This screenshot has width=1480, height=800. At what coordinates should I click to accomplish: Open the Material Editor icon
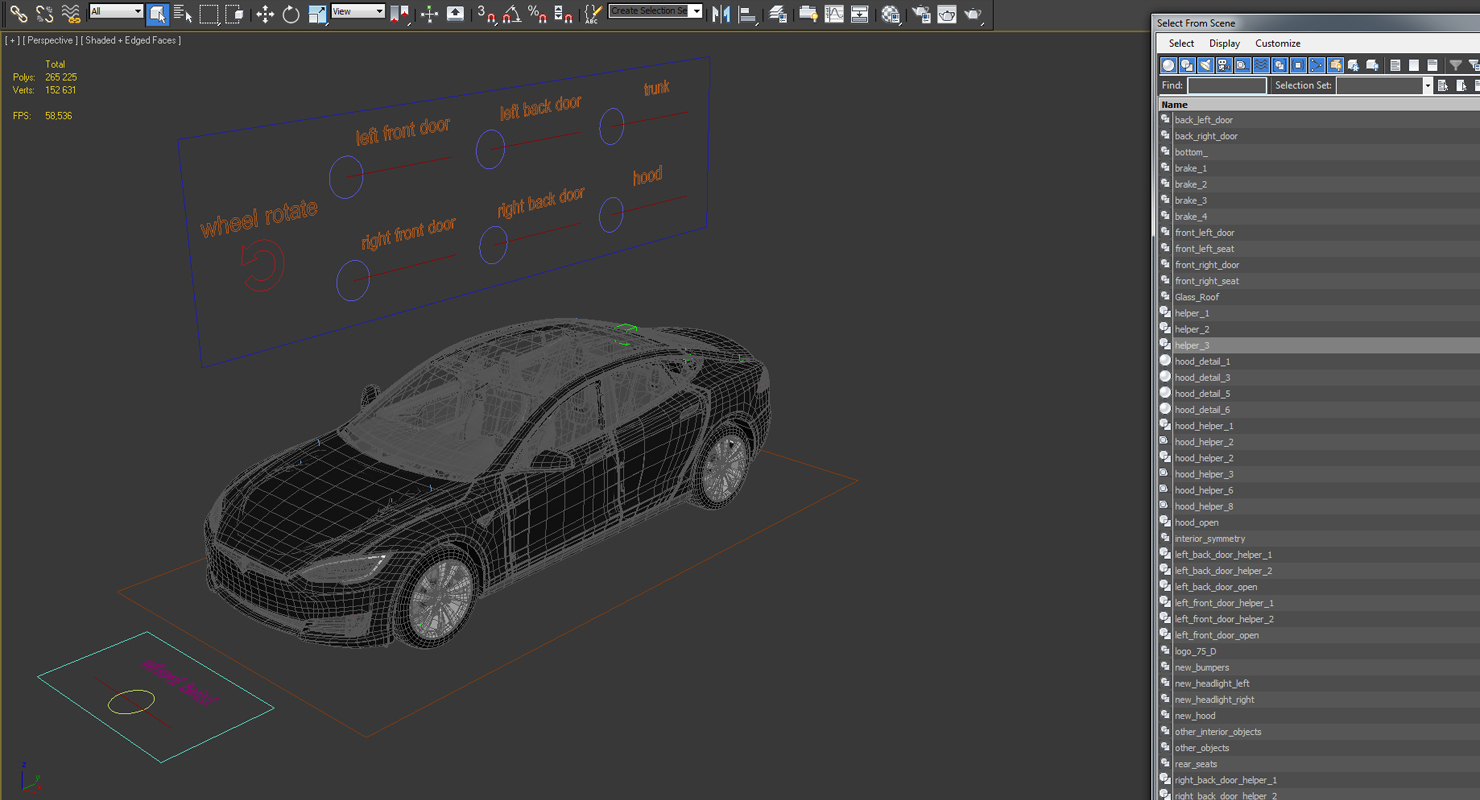pyautogui.click(x=890, y=14)
